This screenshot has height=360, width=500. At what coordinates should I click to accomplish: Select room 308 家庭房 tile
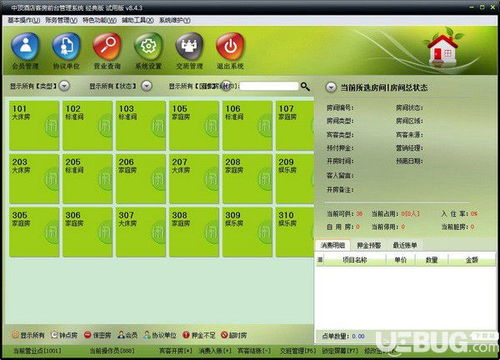coord(194,232)
